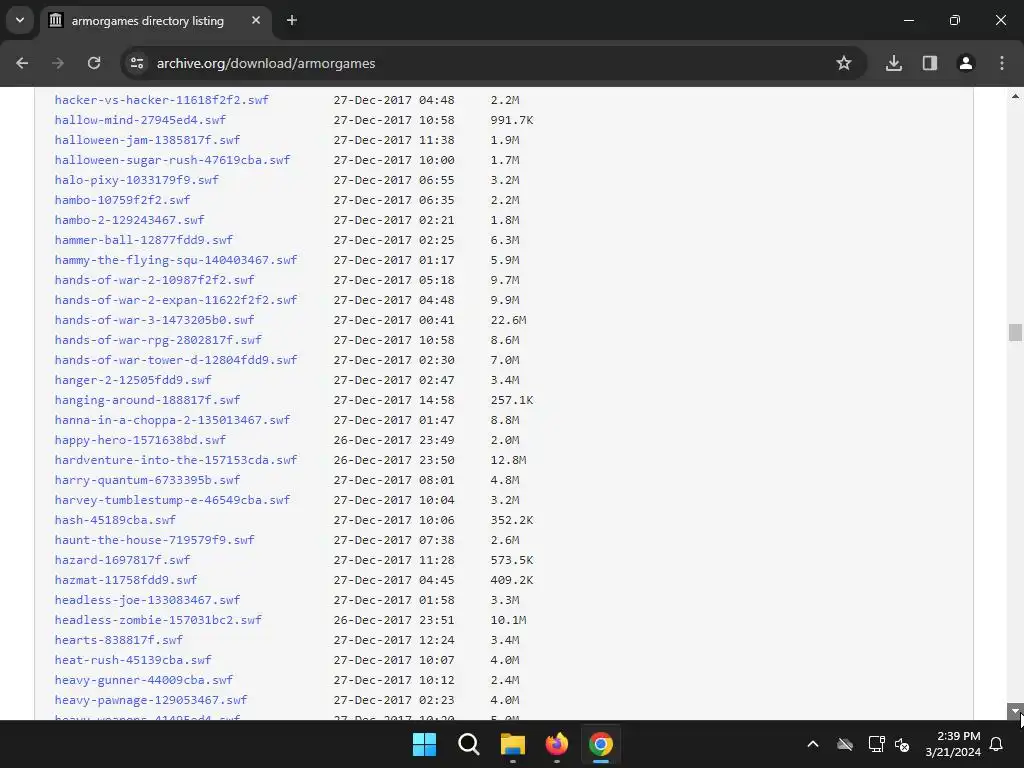Viewport: 1024px width, 768px height.
Task: View site information icon in address bar
Action: (137, 63)
